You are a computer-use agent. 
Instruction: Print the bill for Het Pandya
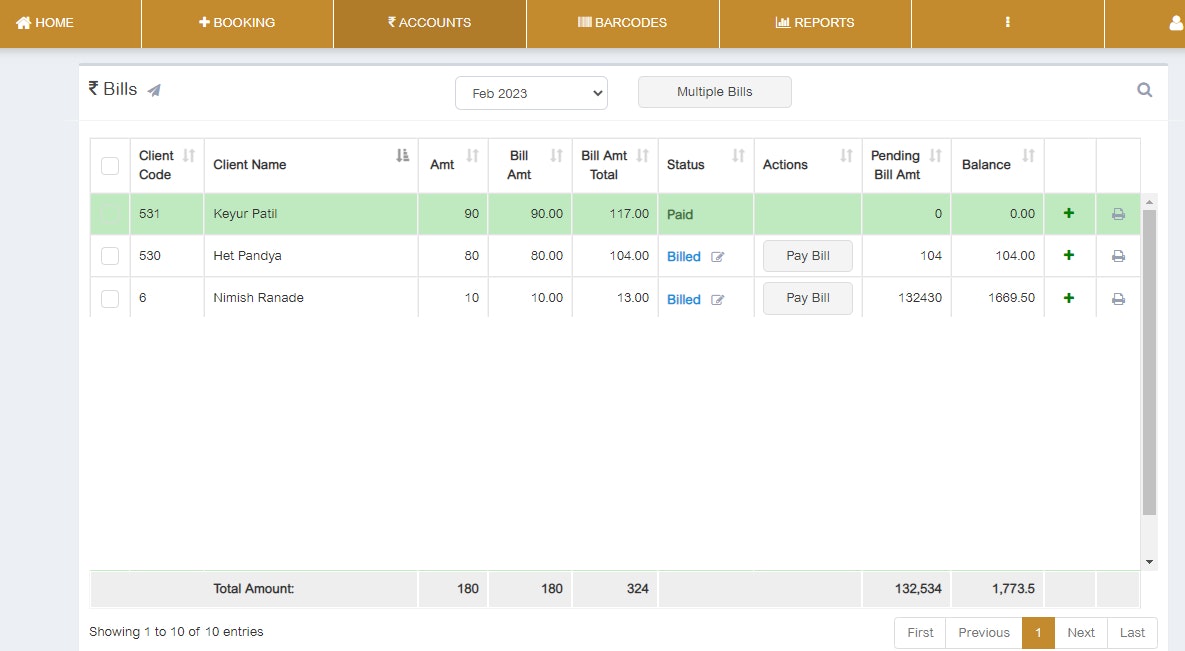[x=1118, y=256]
